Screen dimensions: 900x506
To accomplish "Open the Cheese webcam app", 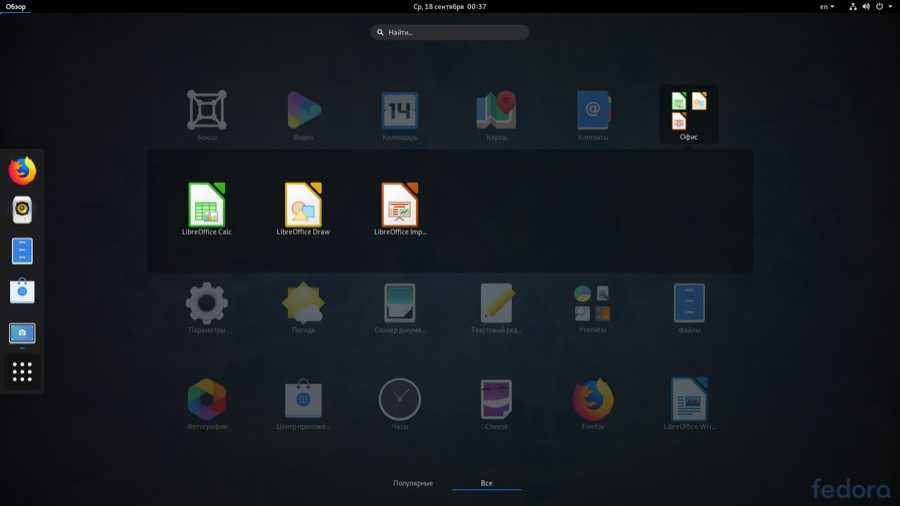I will (x=496, y=400).
